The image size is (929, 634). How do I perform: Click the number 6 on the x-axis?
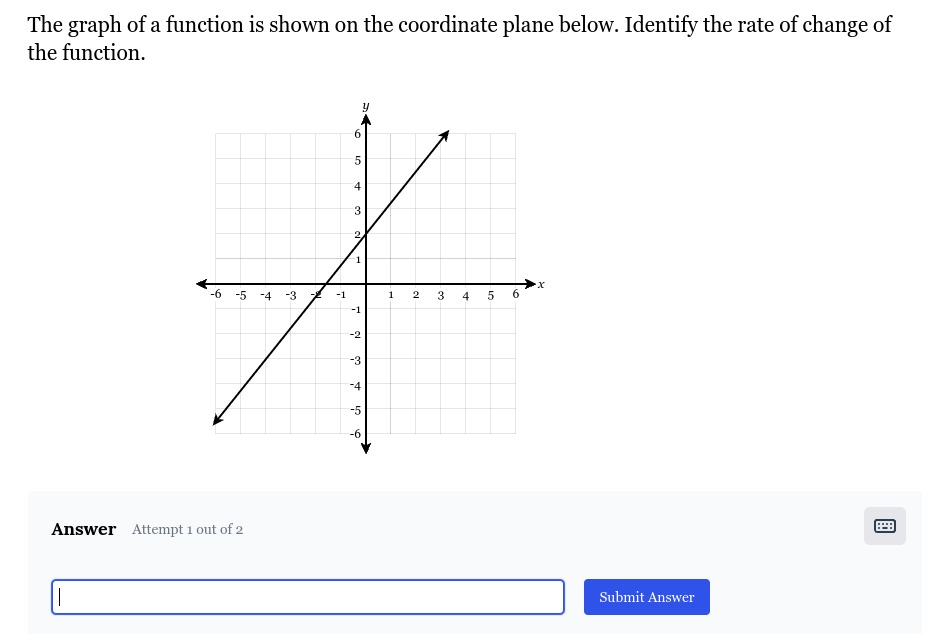tap(515, 294)
